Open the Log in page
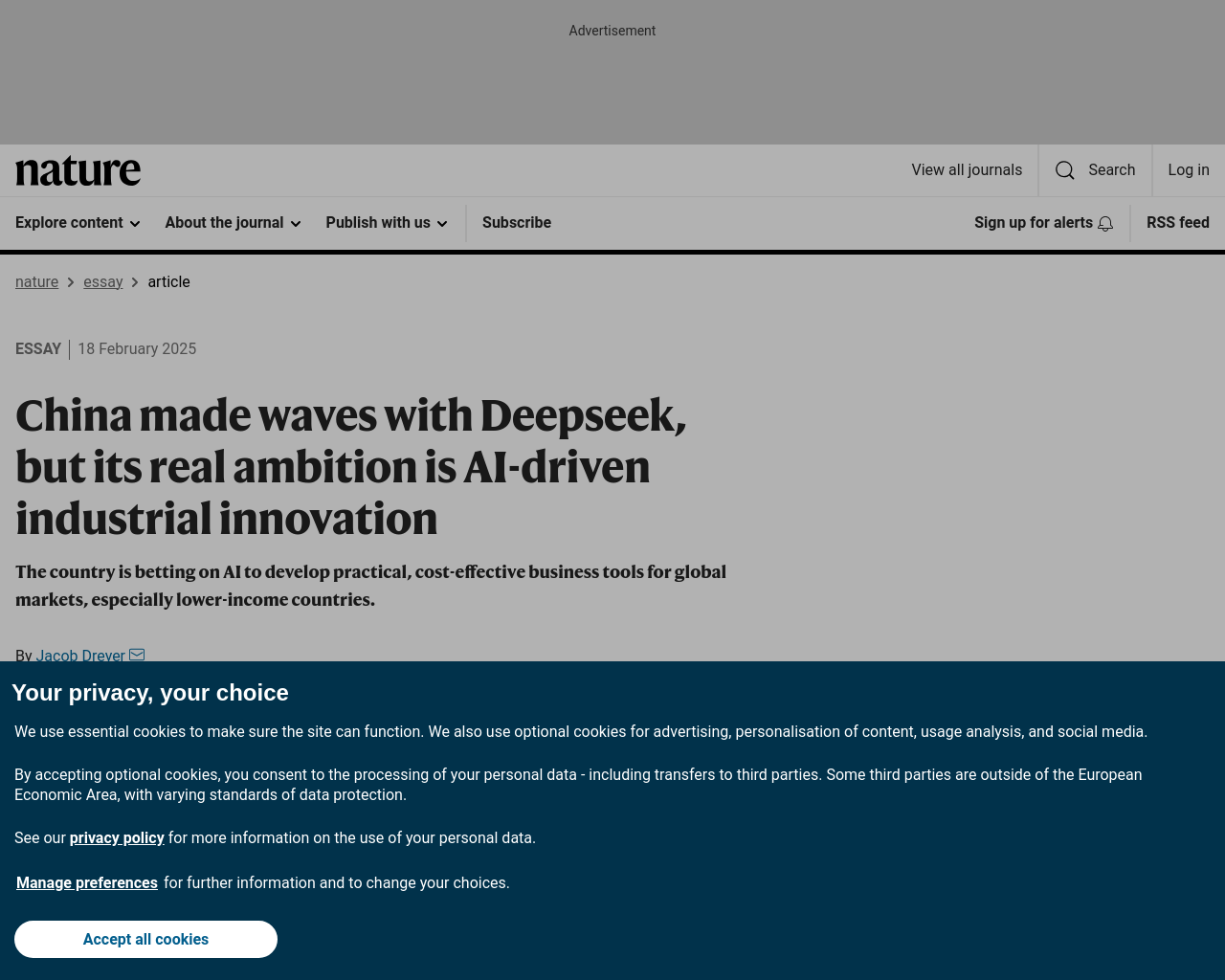Image resolution: width=1225 pixels, height=980 pixels. 1189,170
